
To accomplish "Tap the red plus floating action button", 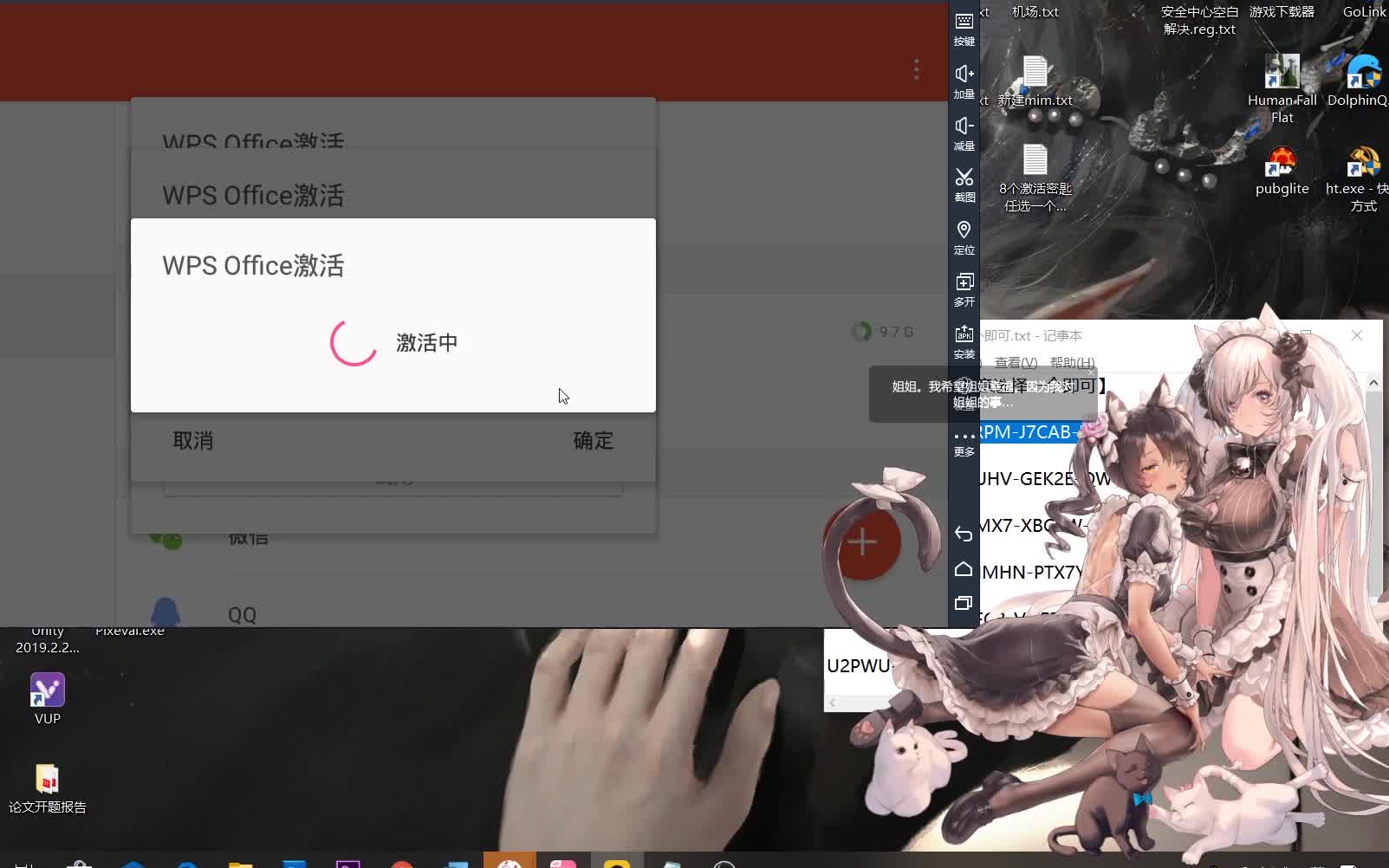I will click(862, 542).
